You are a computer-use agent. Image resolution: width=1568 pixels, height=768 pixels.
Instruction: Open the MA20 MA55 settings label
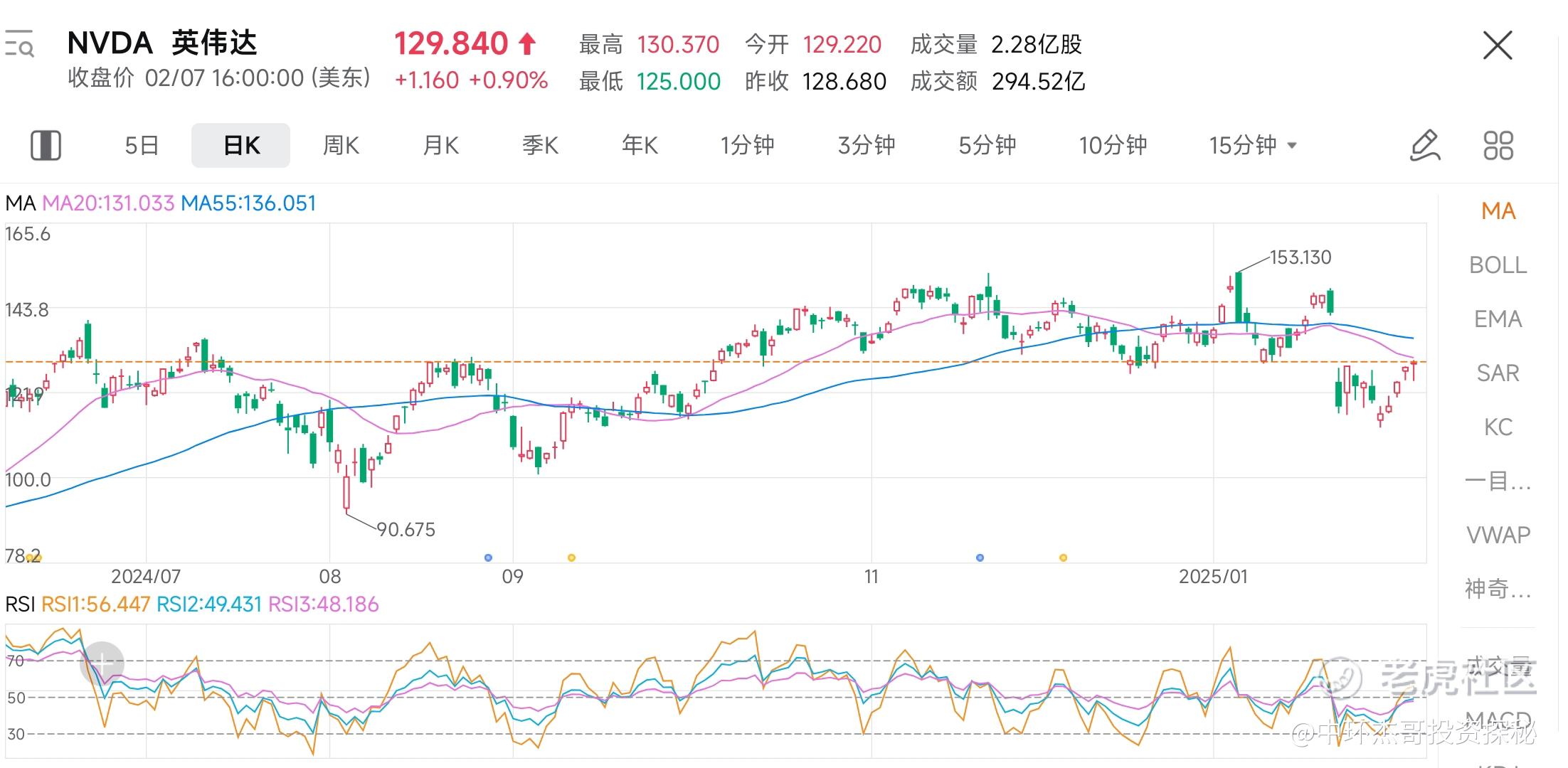(x=160, y=203)
